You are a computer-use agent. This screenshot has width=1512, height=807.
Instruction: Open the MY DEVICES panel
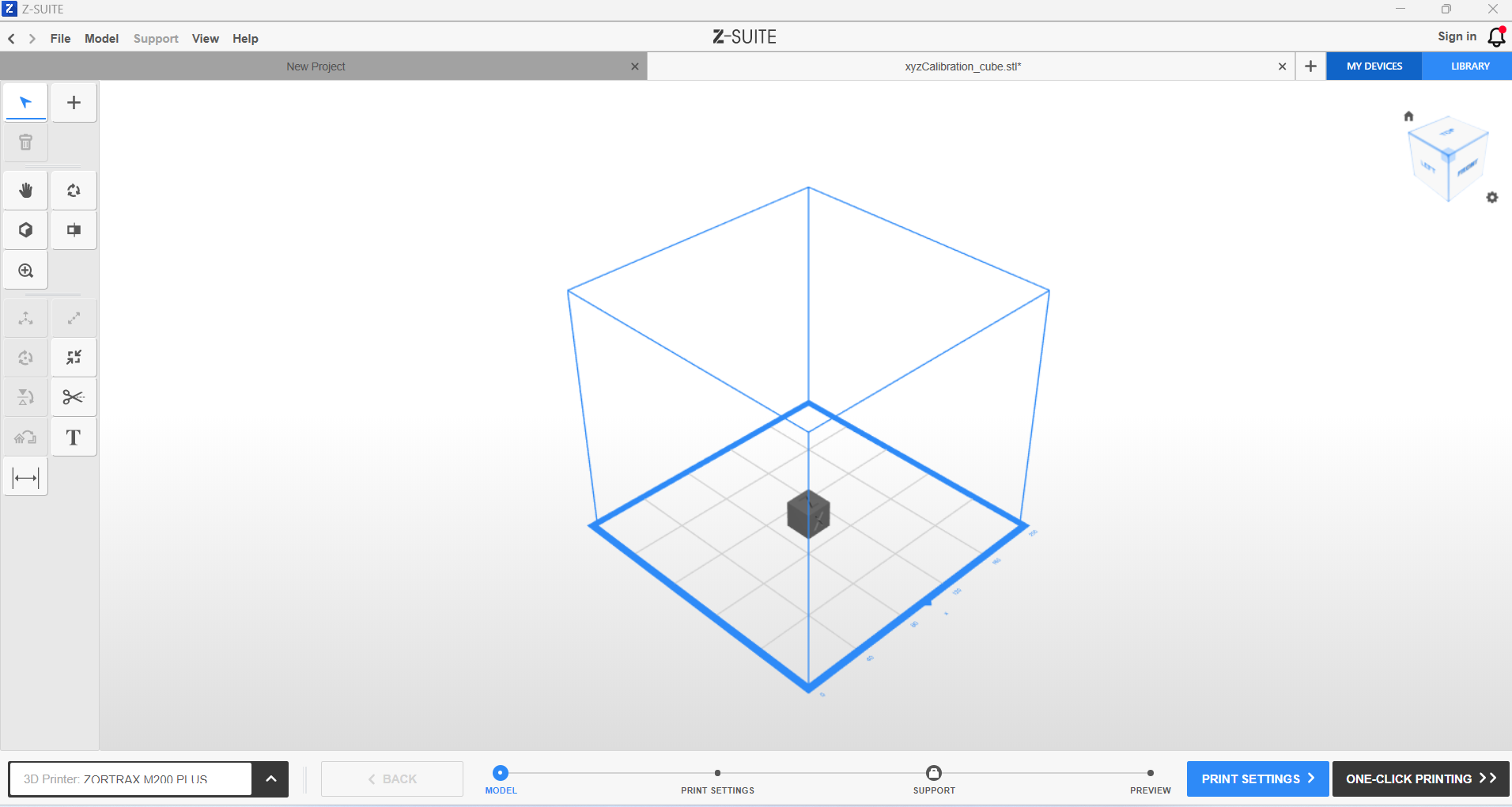click(1374, 66)
